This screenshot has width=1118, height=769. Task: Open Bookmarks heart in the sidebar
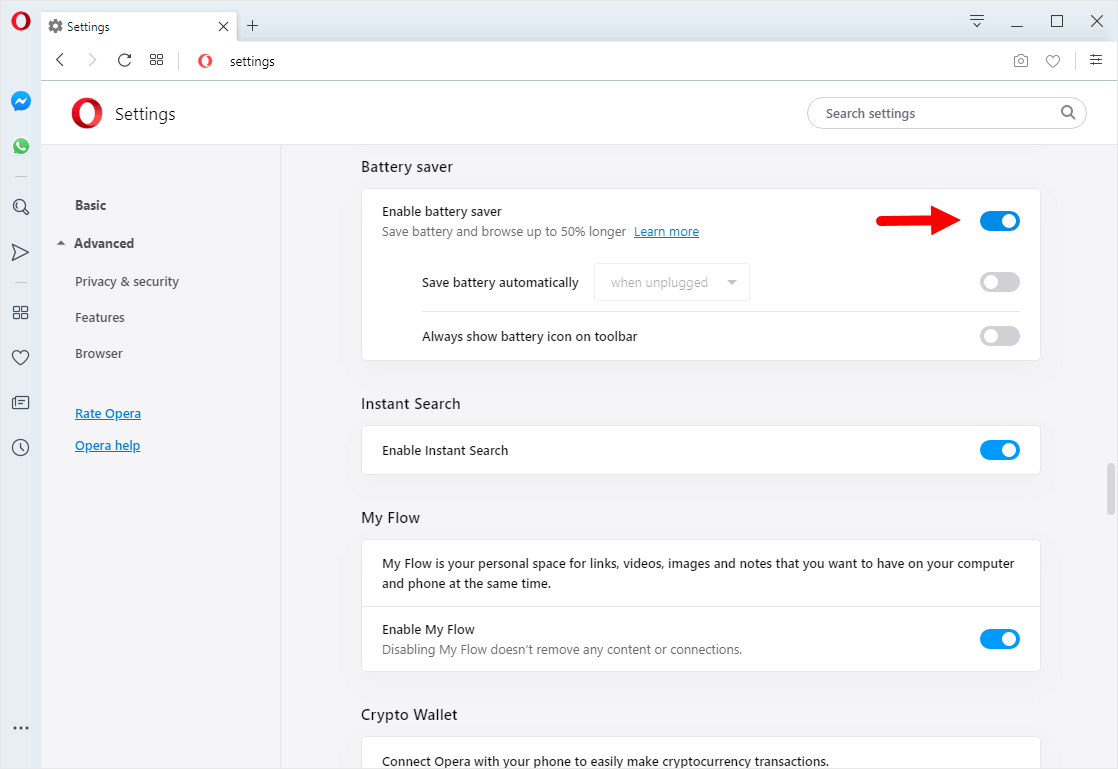click(21, 358)
